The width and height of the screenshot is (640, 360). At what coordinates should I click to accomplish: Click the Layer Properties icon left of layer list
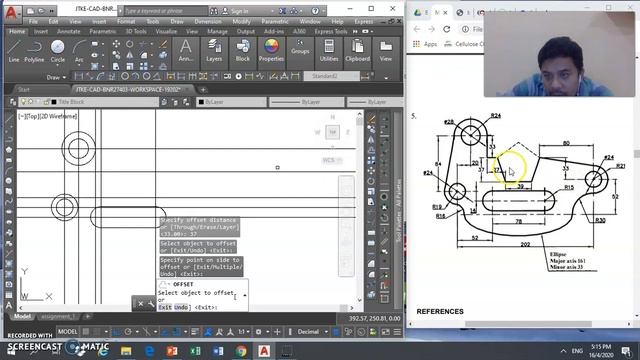[13, 102]
